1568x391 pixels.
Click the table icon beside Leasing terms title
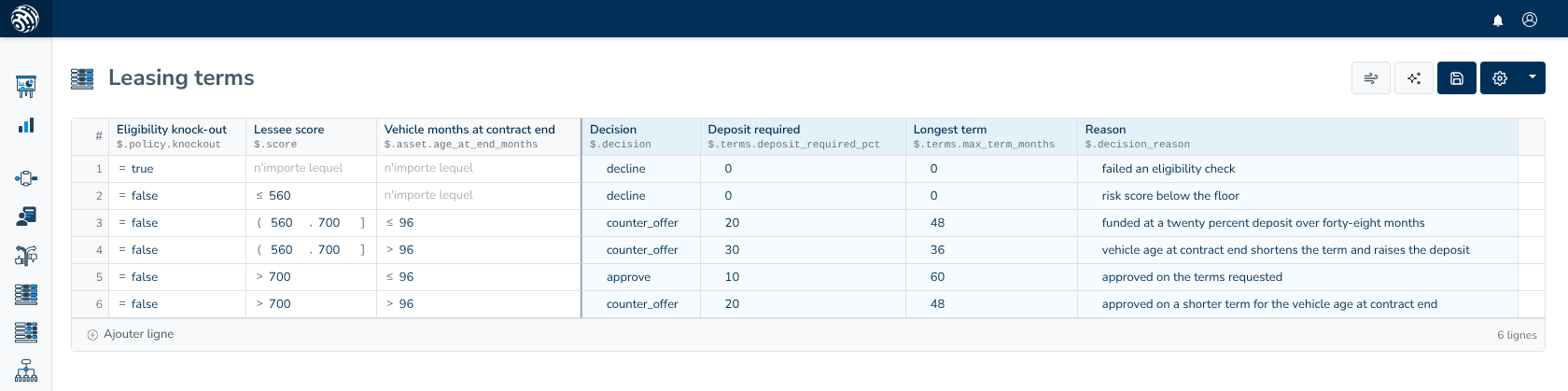click(82, 78)
